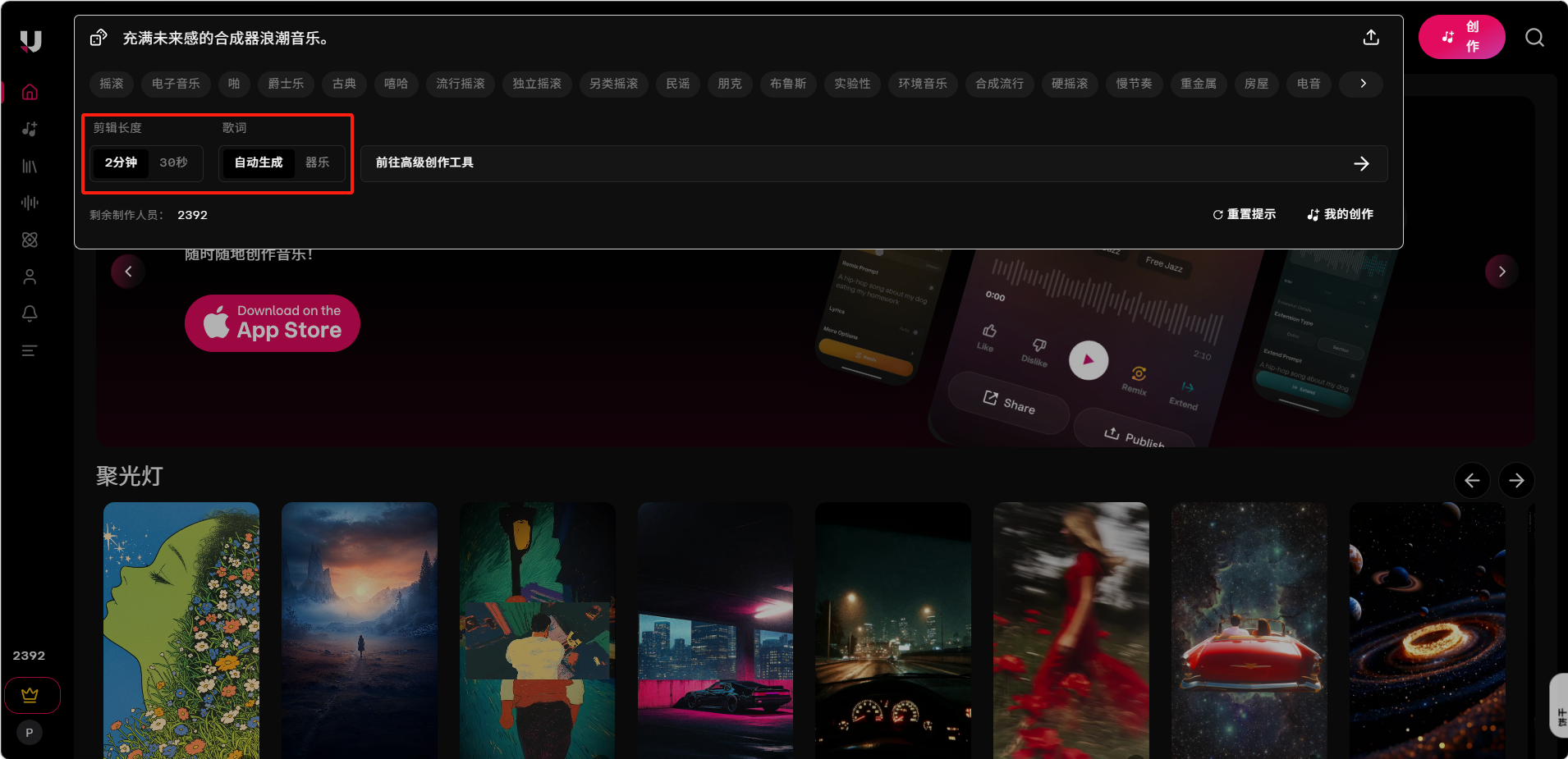Add the 爵士乐 genre tag
This screenshot has width=1568, height=759.
tap(286, 84)
